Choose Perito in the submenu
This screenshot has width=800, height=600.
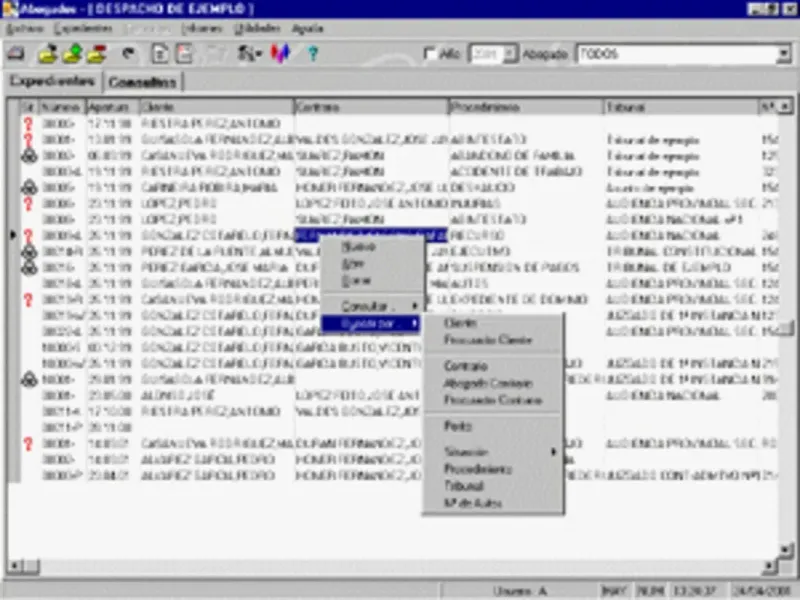[x=458, y=426]
